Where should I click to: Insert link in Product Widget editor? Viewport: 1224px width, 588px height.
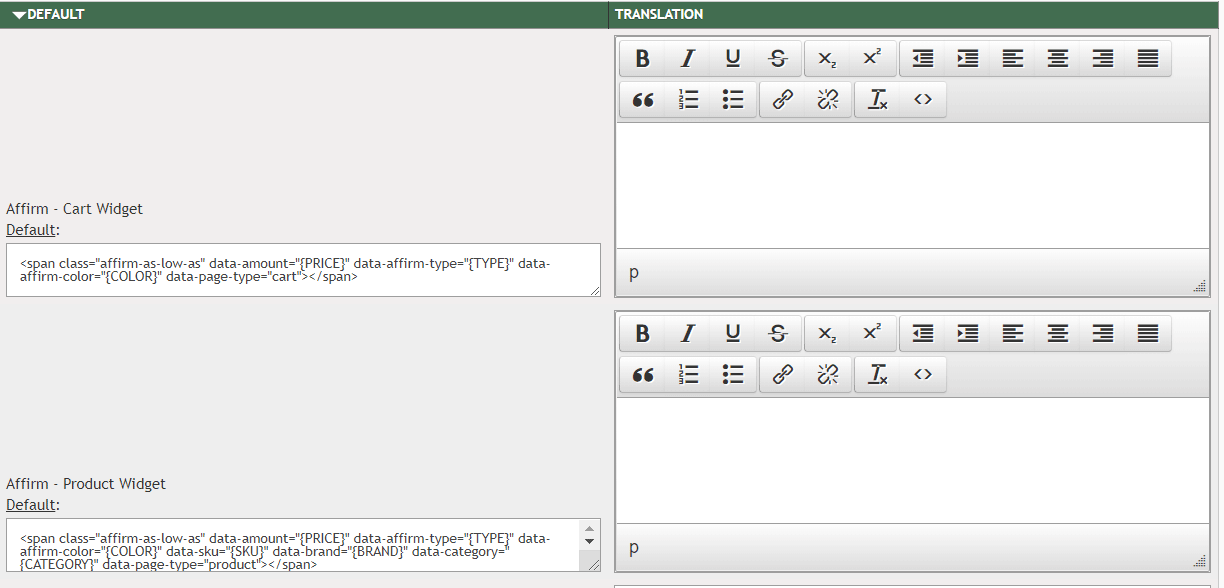click(x=783, y=375)
